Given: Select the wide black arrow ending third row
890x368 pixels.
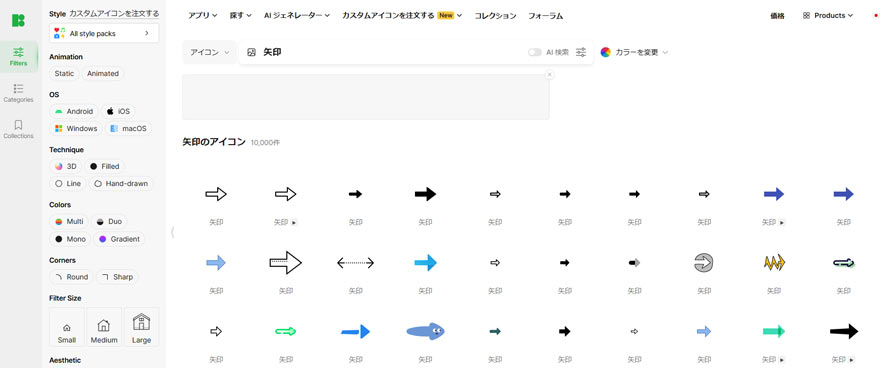Looking at the screenshot, I should [844, 331].
